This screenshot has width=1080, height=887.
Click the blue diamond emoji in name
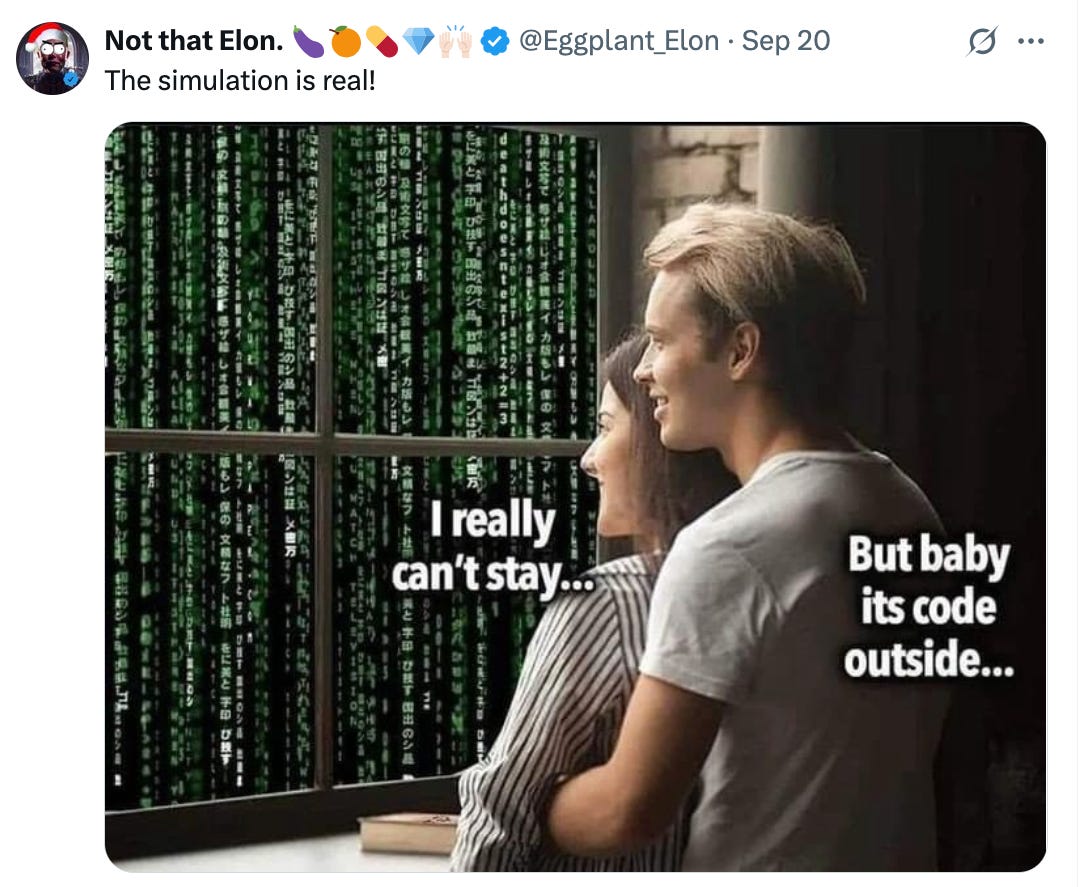(x=418, y=41)
